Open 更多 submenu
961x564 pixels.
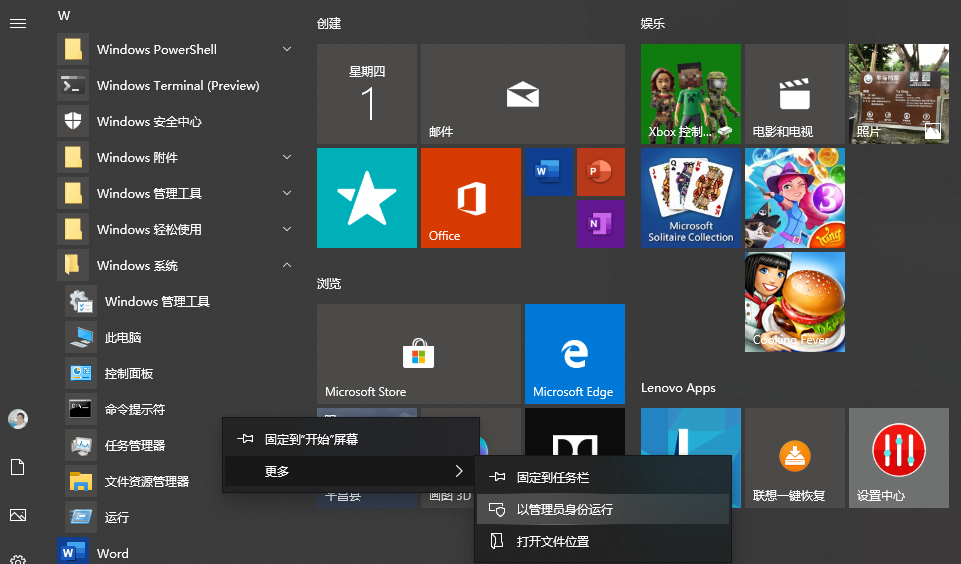(x=351, y=471)
